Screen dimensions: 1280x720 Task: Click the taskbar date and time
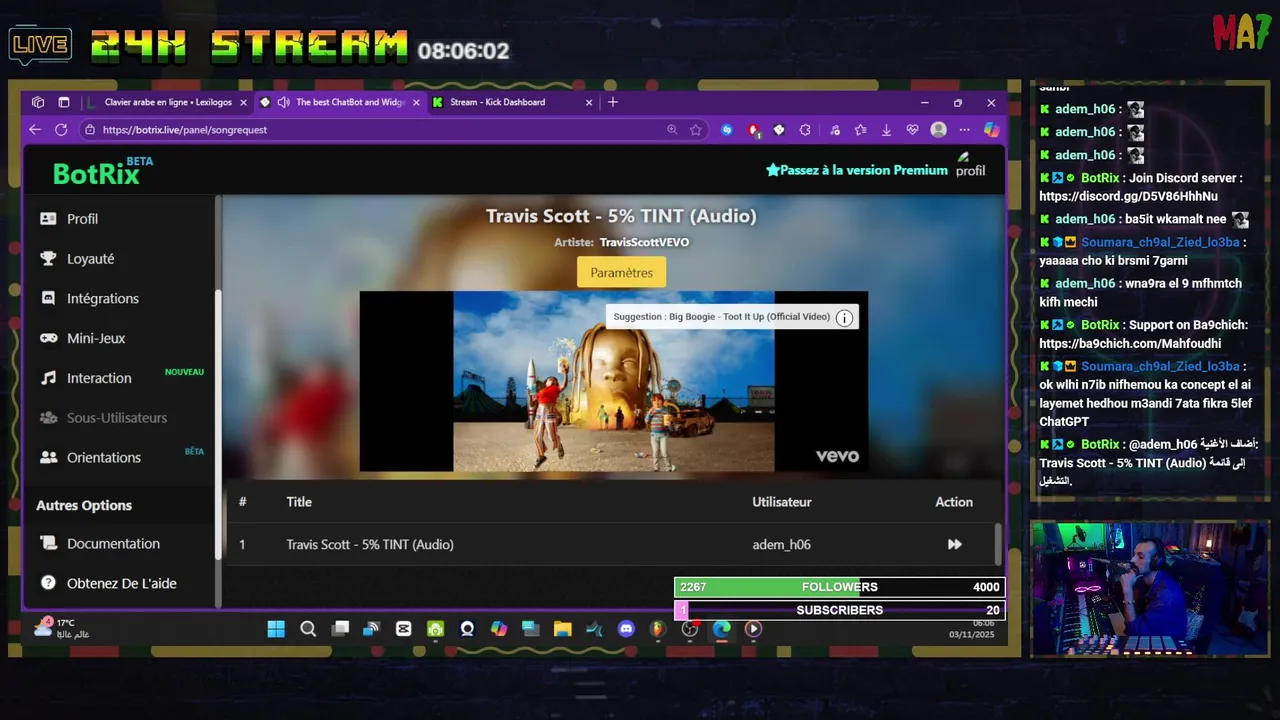(972, 629)
